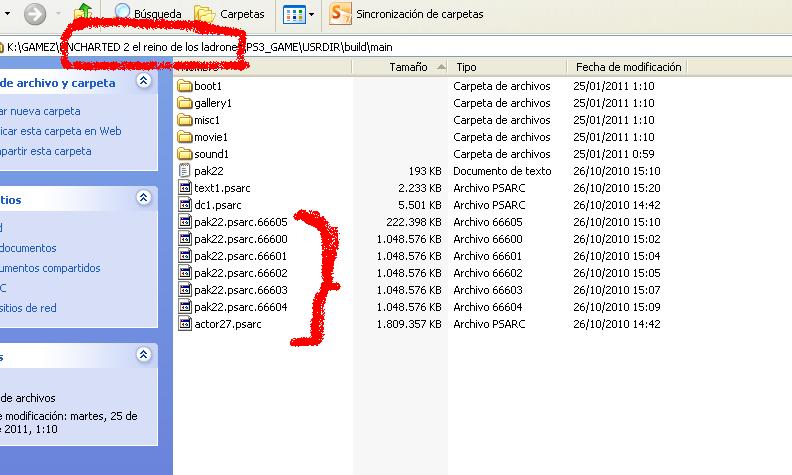This screenshot has width=792, height=475.
Task: Click the dc1.psarc file name
Action: tap(218, 205)
